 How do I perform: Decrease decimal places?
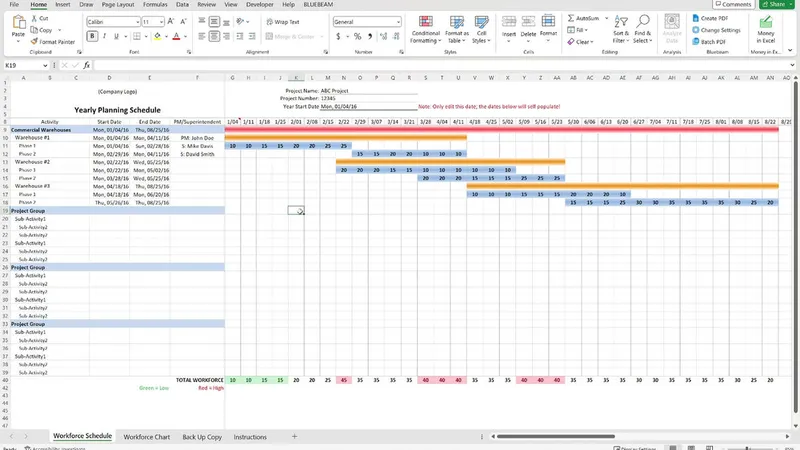[x=396, y=36]
